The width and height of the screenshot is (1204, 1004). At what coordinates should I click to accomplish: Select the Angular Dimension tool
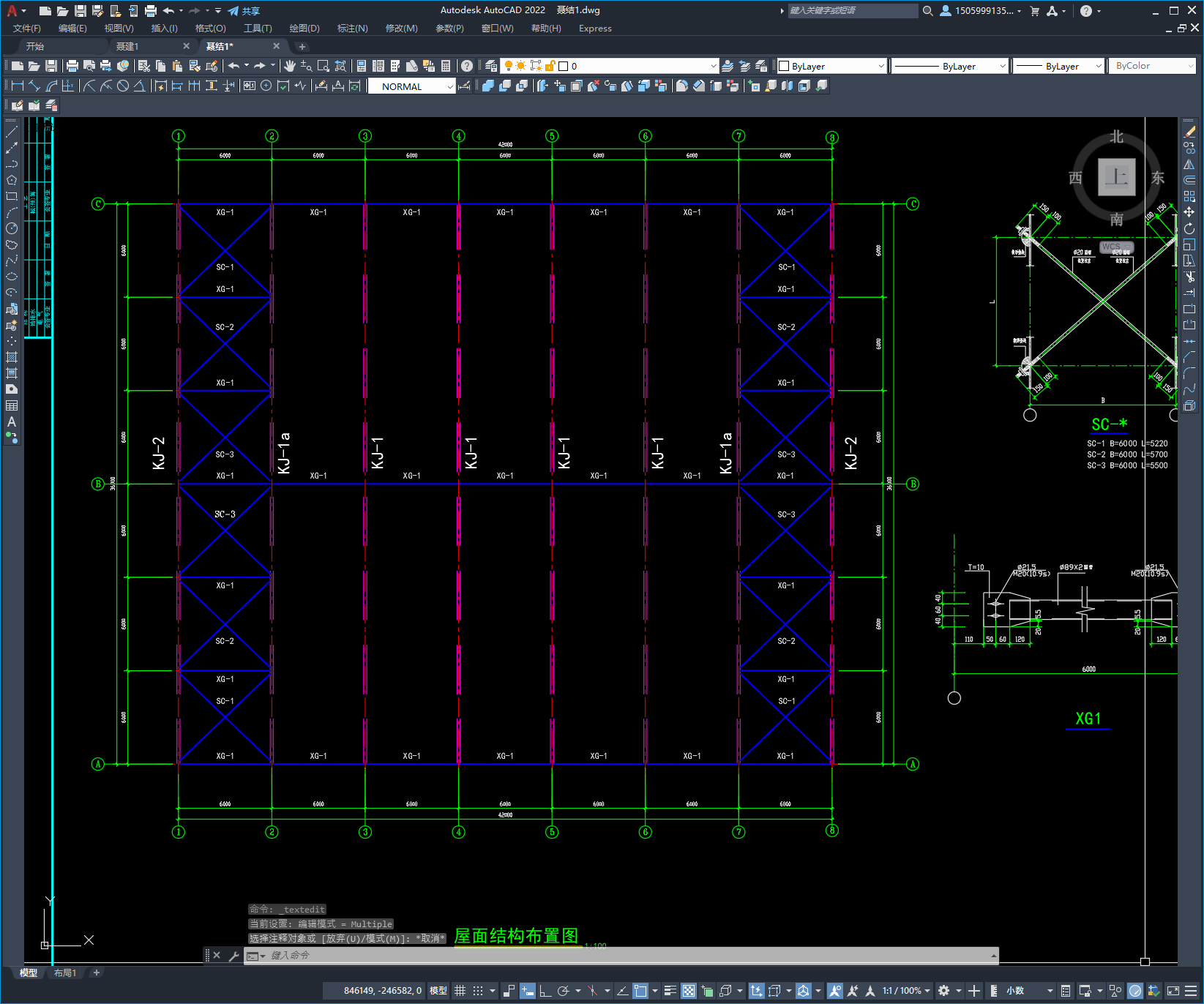coord(139,86)
